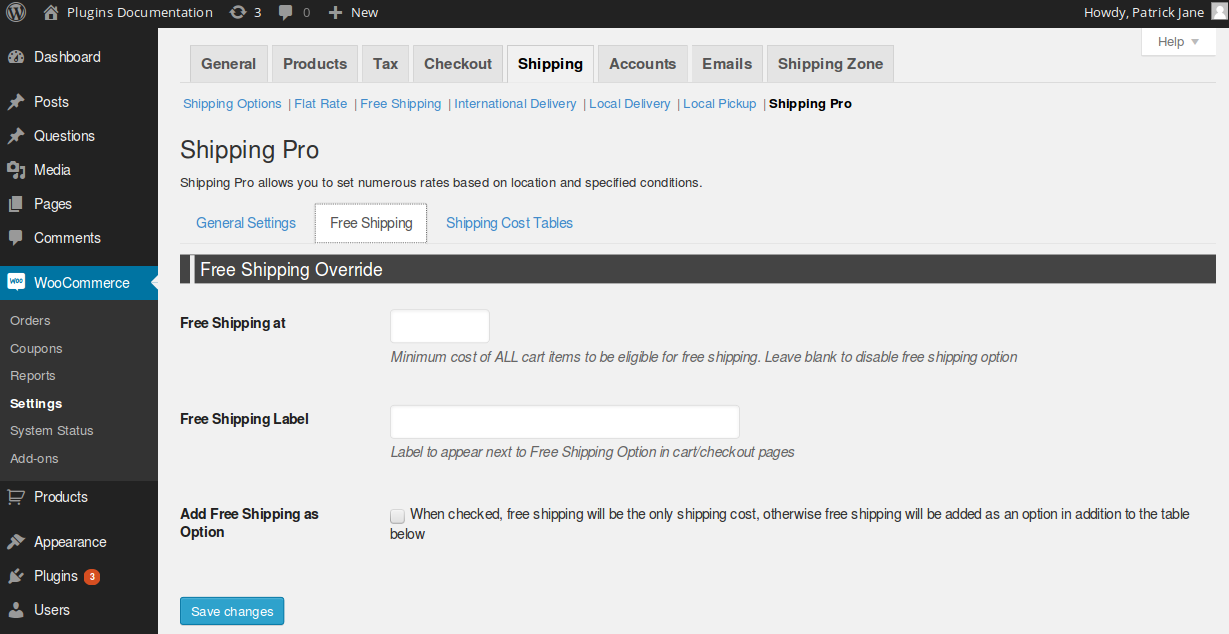This screenshot has height=634, width=1229.
Task: Click the Products cart icon in sidebar
Action: [x=16, y=497]
